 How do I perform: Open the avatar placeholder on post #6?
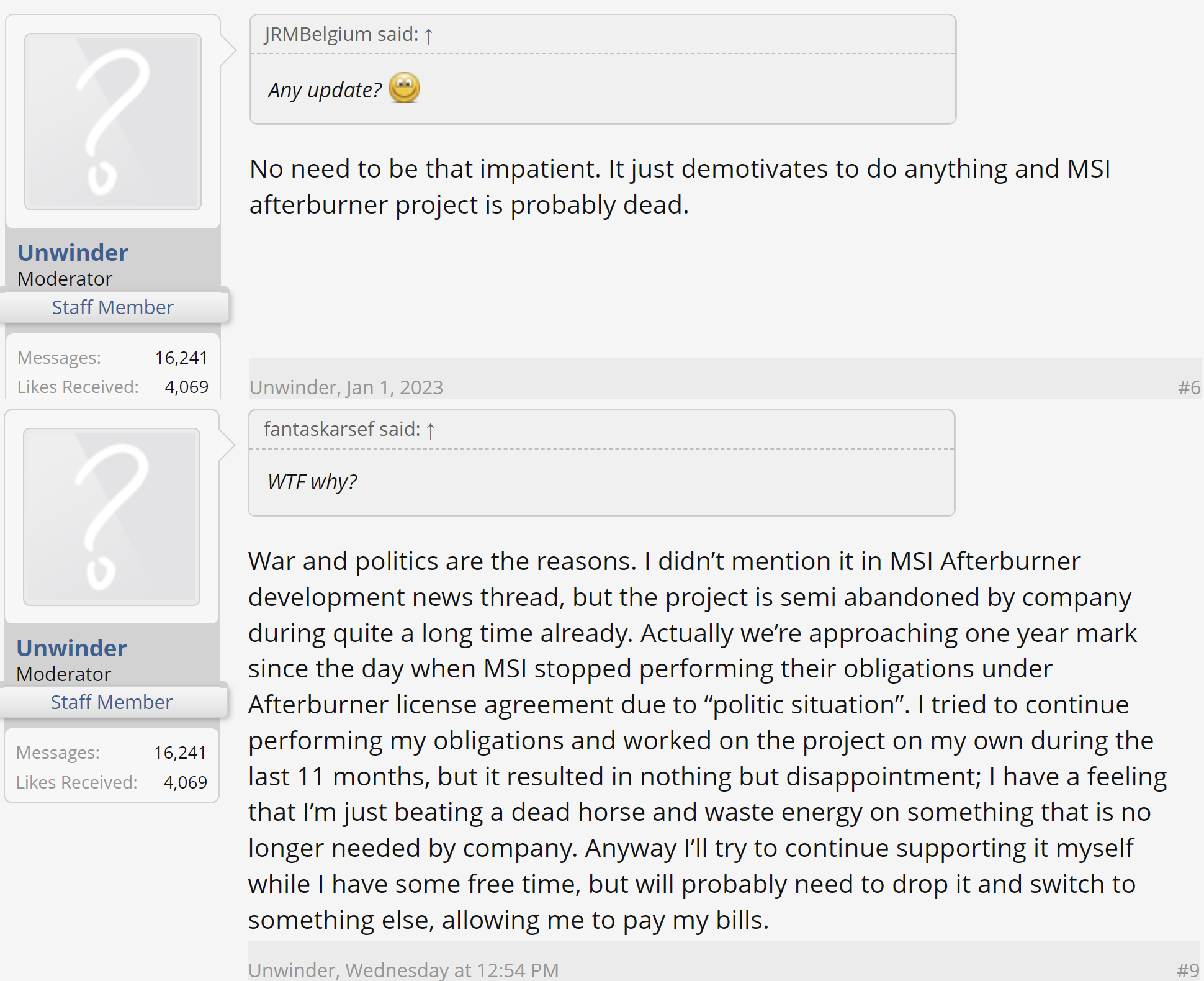(113, 122)
